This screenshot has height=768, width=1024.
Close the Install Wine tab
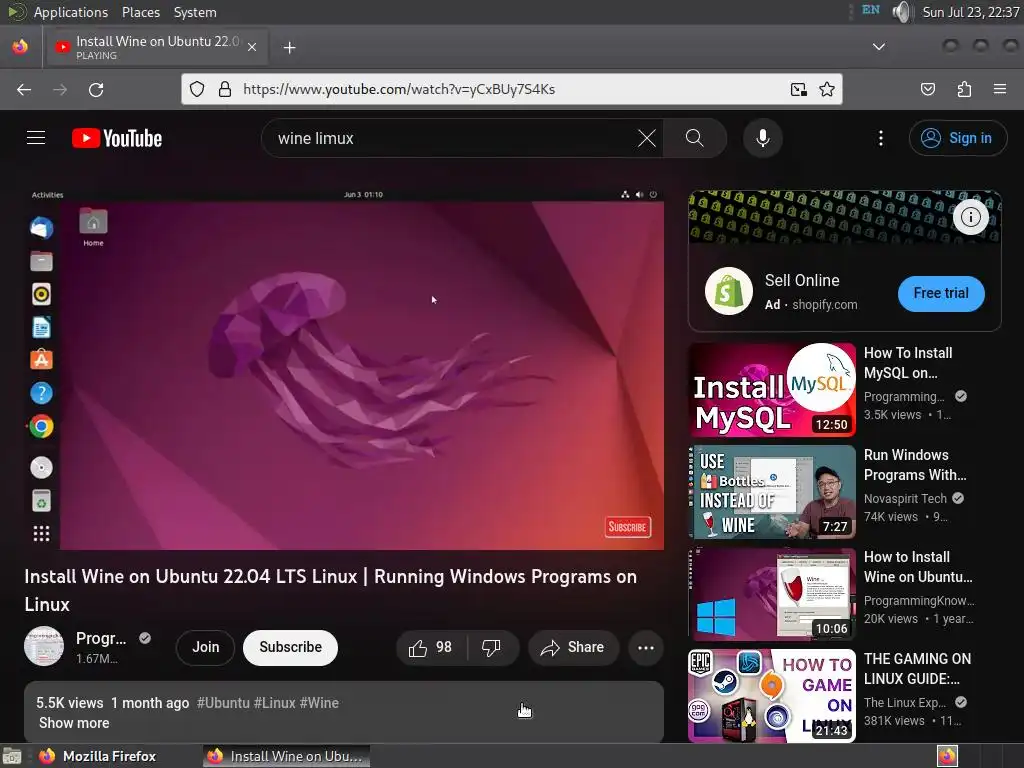[x=252, y=47]
